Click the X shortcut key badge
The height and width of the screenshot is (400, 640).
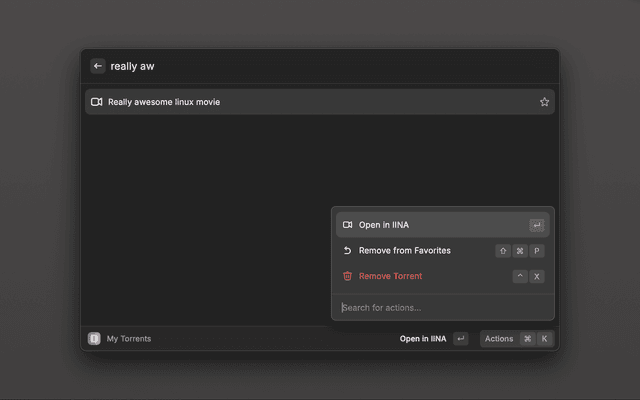(x=537, y=276)
